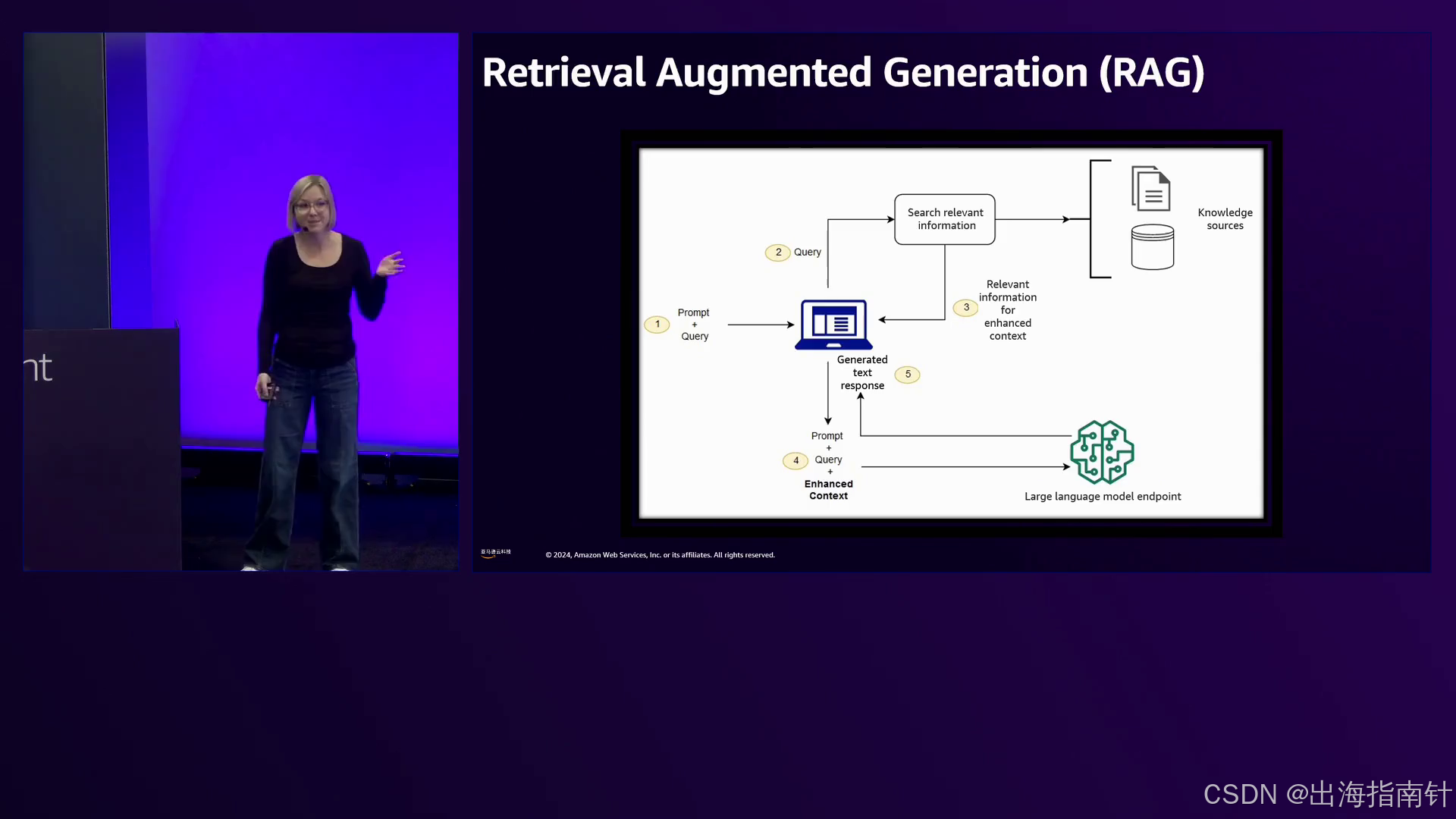1456x819 pixels.
Task: Click the Amazon logo at slide footer
Action: click(495, 554)
